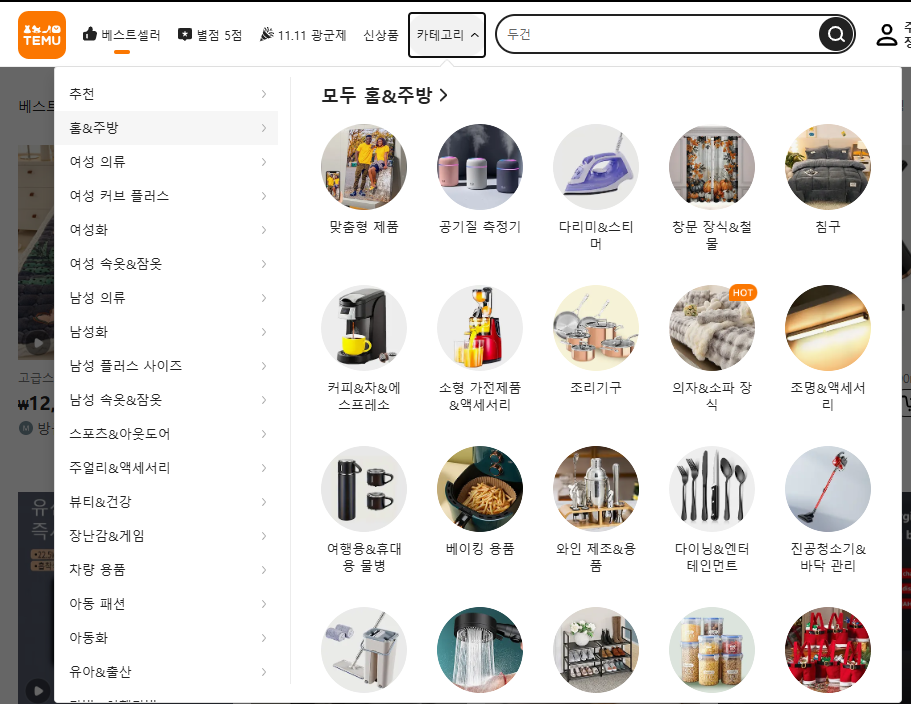This screenshot has height=704, width=911.
Task: Click the 침구 label text
Action: 828,227
